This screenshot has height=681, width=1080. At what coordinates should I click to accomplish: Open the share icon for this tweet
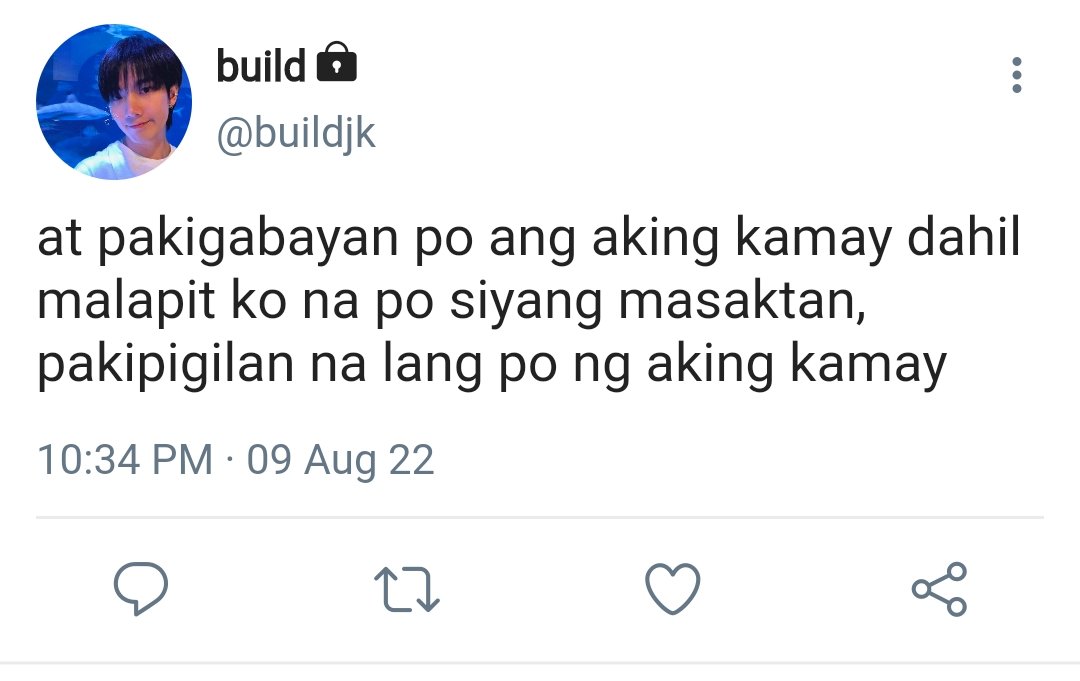(x=939, y=589)
